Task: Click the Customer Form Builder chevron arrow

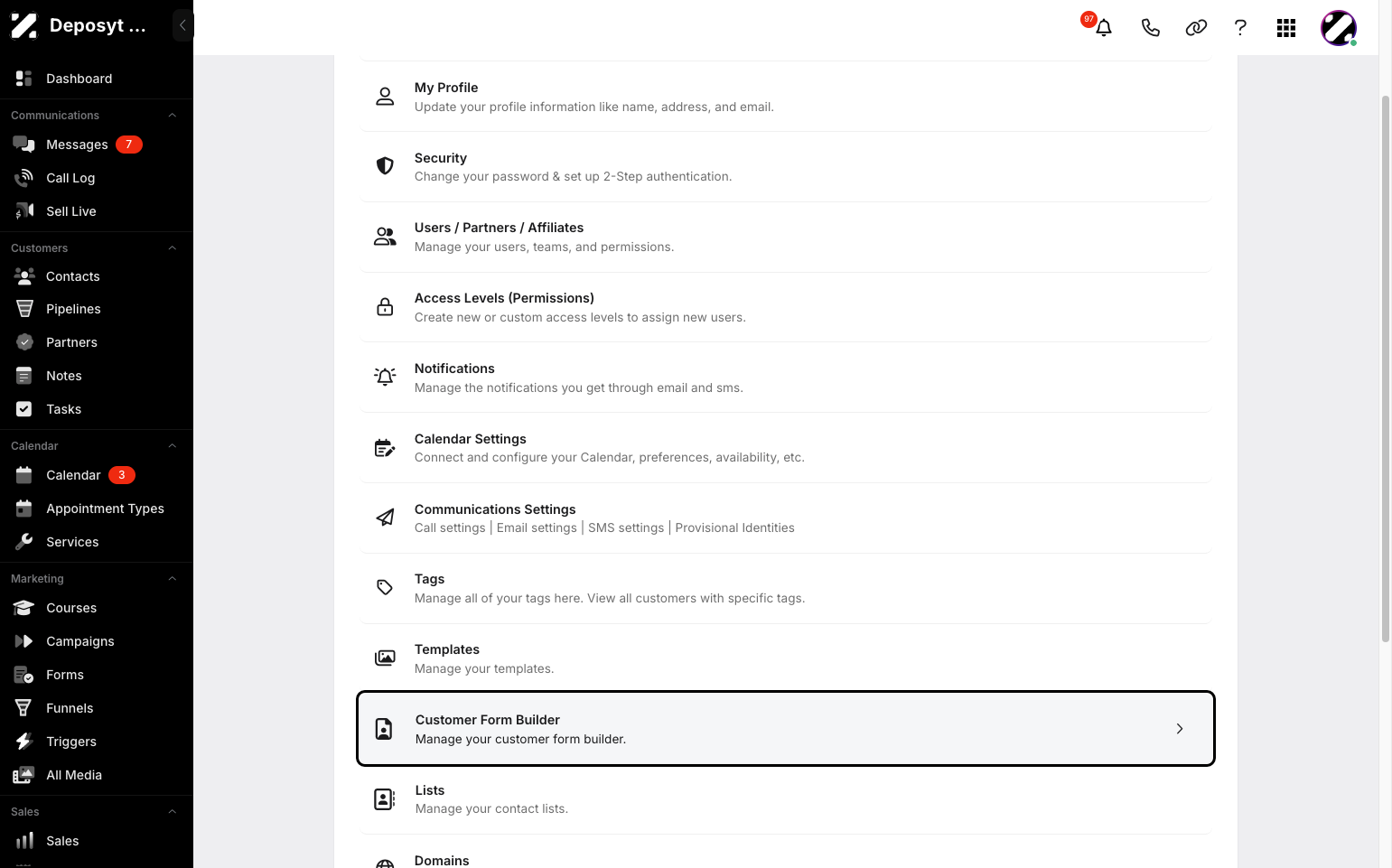Action: coord(1180,729)
